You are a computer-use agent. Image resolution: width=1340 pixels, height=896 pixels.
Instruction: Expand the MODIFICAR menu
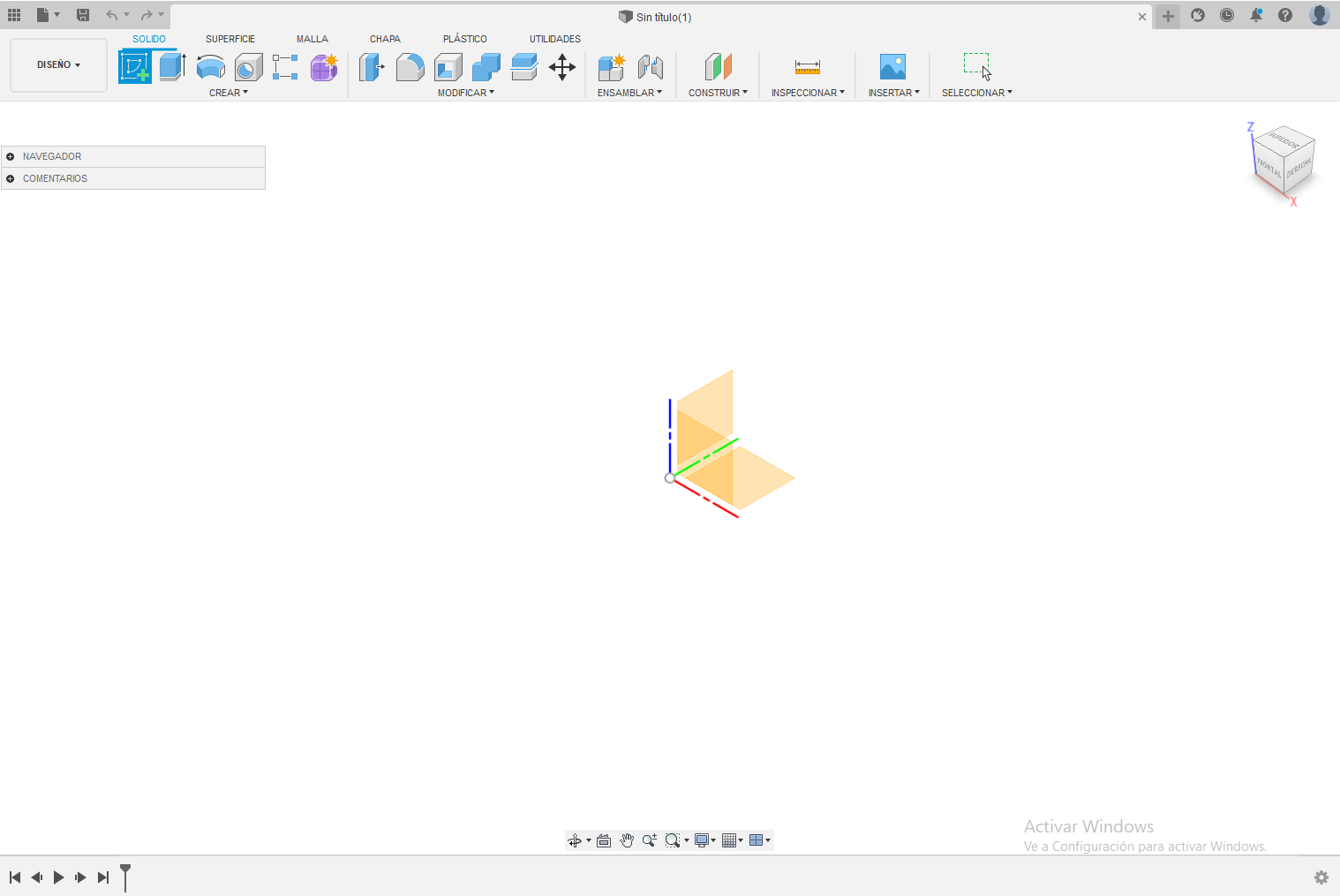pos(466,93)
